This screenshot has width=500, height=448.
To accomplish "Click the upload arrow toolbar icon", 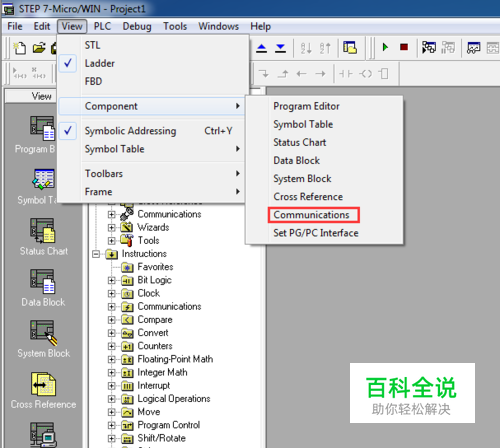I will [x=262, y=48].
